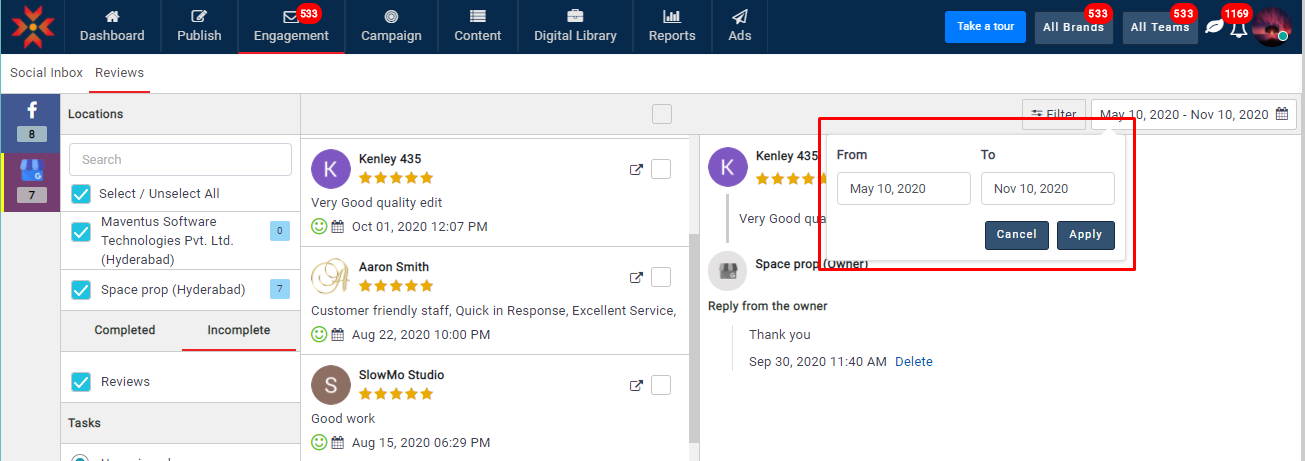Click sentiment smiley on SlowMo Studio review
This screenshot has width=1305, height=461.
(x=319, y=442)
